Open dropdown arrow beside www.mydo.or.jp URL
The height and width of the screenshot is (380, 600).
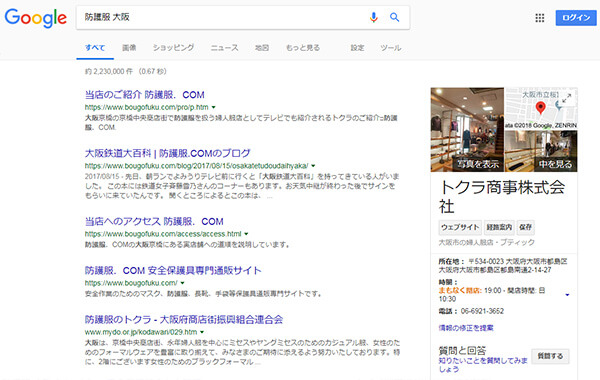click(202, 332)
